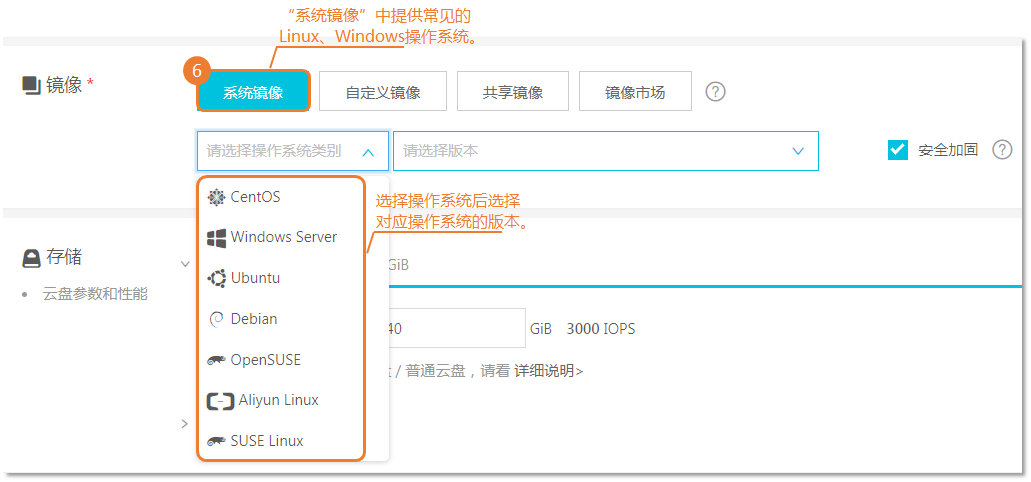Click the right chevron beside SUSE Linux

click(x=185, y=423)
